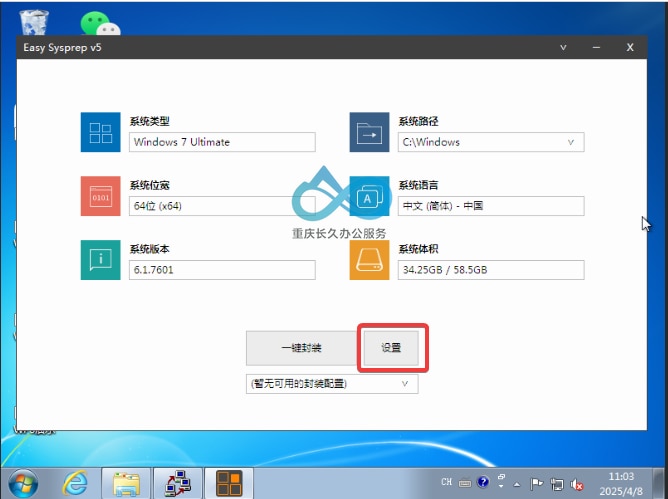Open the Windows Start orb
Viewport: 668px width, 499px height.
coord(23,483)
